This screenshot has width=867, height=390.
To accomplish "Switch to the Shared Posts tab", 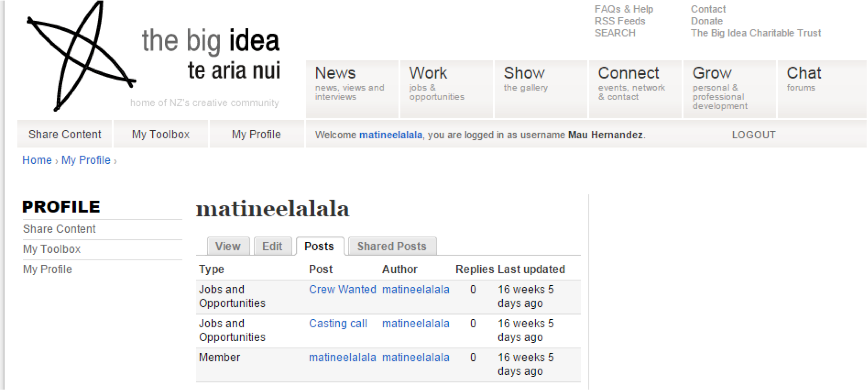I will [391, 246].
